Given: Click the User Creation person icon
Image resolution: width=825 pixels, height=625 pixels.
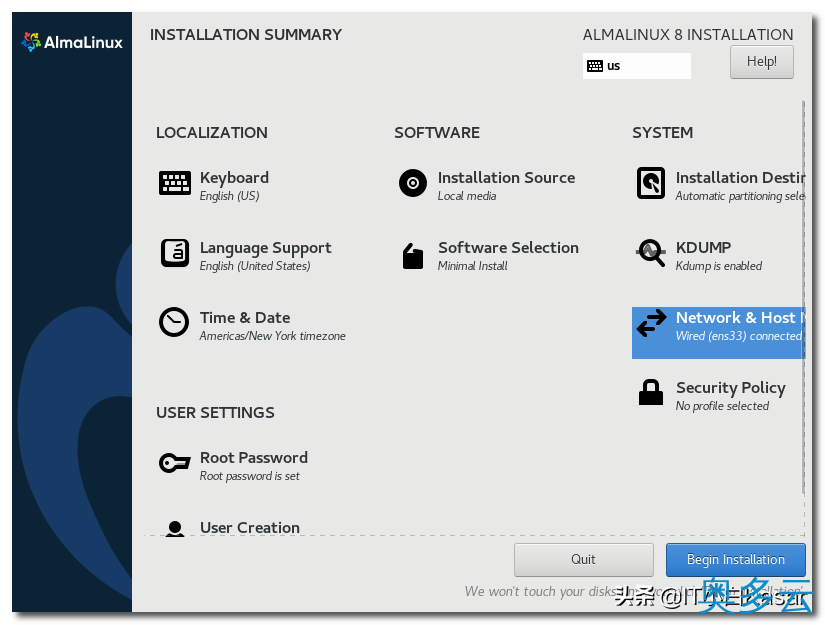Looking at the screenshot, I should pyautogui.click(x=175, y=529).
